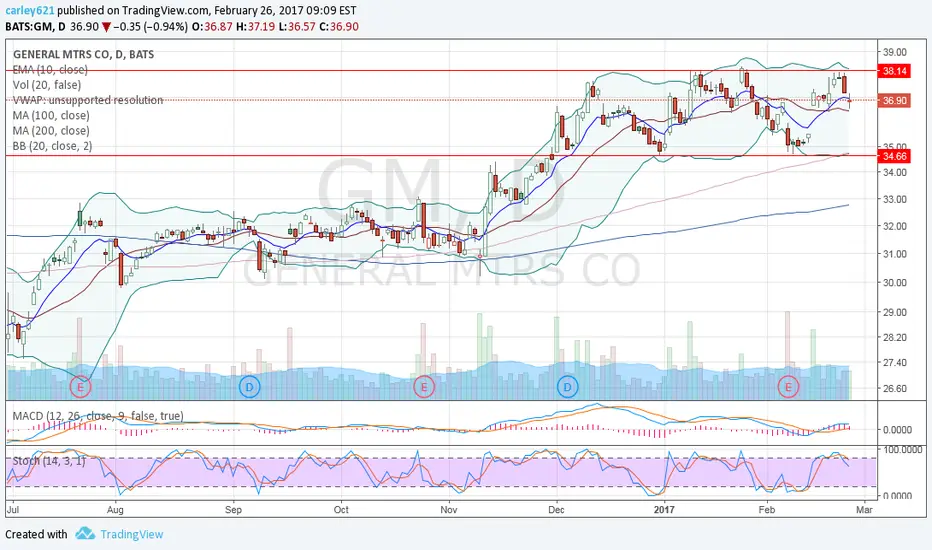932x550 pixels.
Task: Click the 33.00 price axis label
Action: pyautogui.click(x=895, y=199)
